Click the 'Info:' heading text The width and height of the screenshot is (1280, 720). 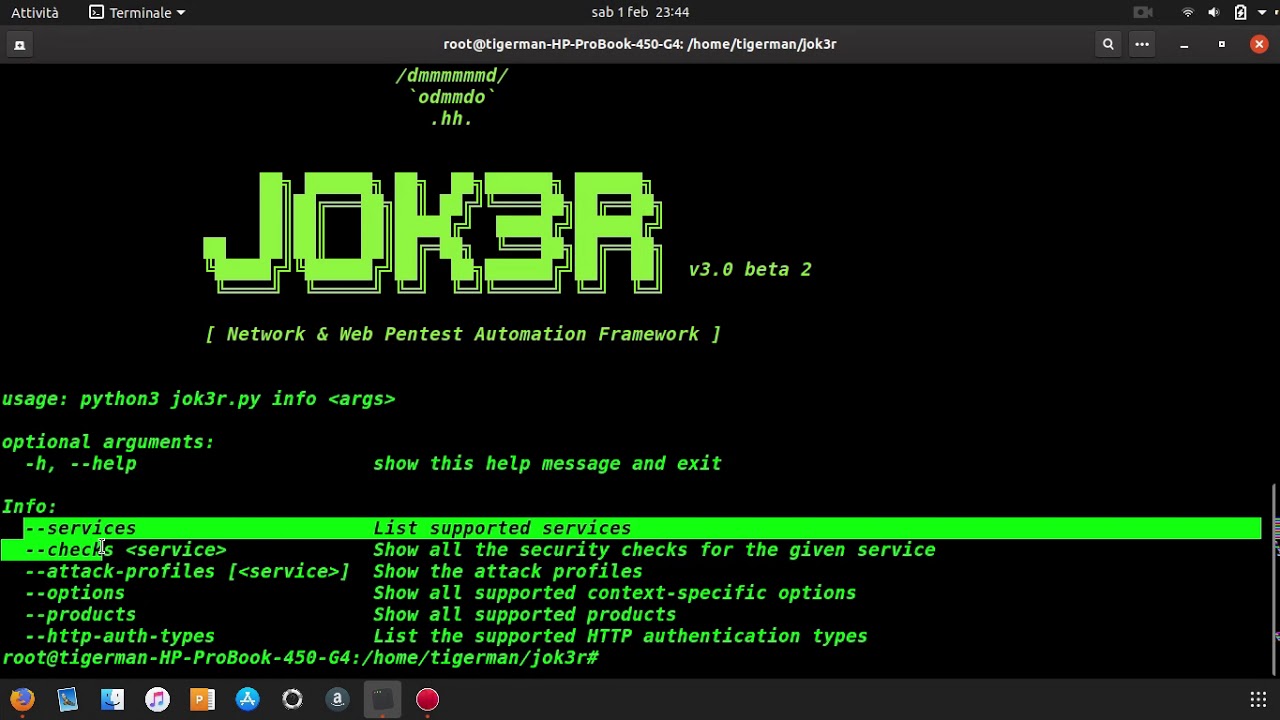coord(29,507)
